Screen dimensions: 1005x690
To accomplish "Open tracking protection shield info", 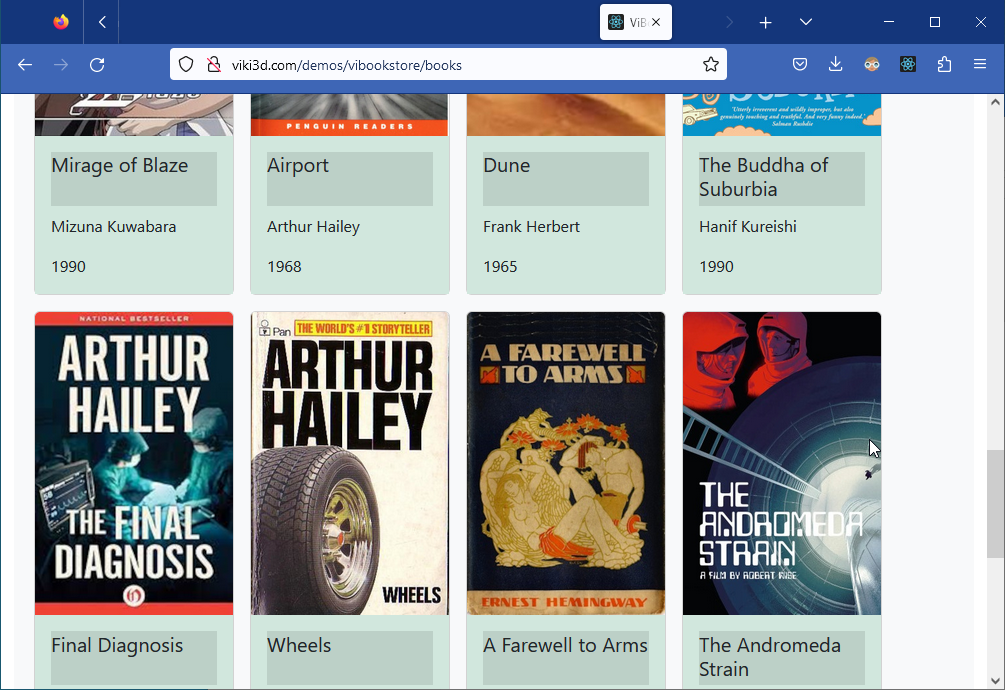I will [x=186, y=65].
